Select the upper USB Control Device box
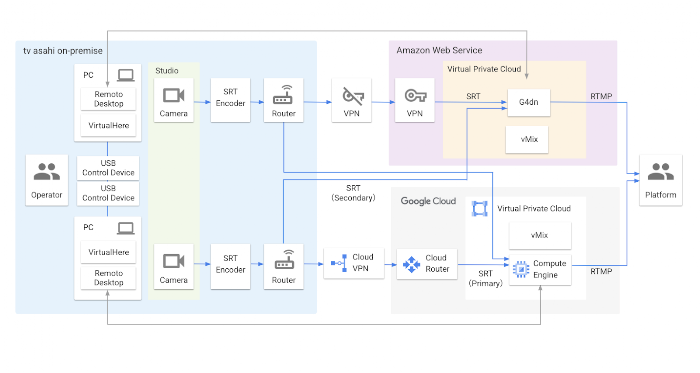 [108, 168]
